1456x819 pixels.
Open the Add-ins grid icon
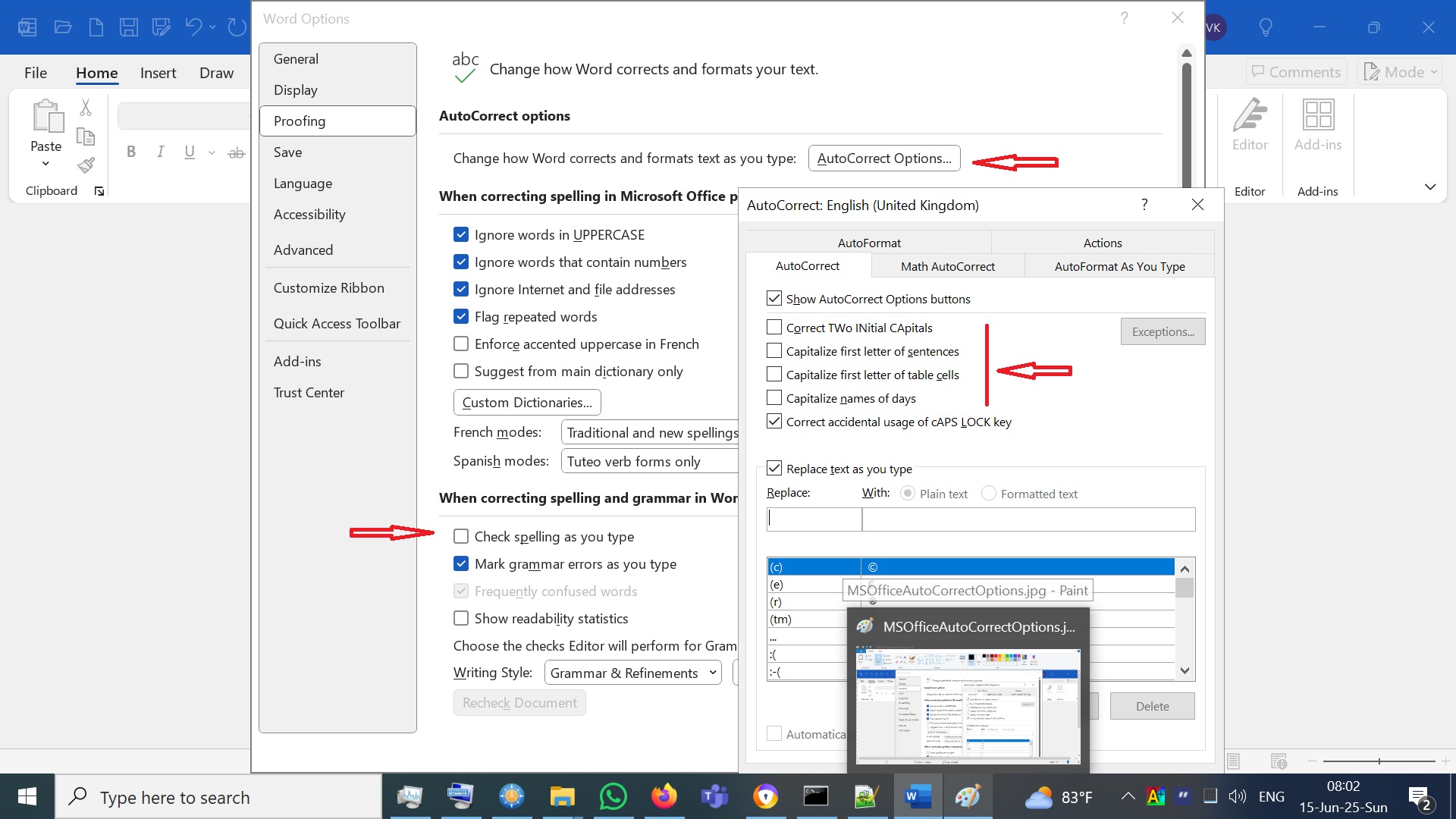[1317, 116]
